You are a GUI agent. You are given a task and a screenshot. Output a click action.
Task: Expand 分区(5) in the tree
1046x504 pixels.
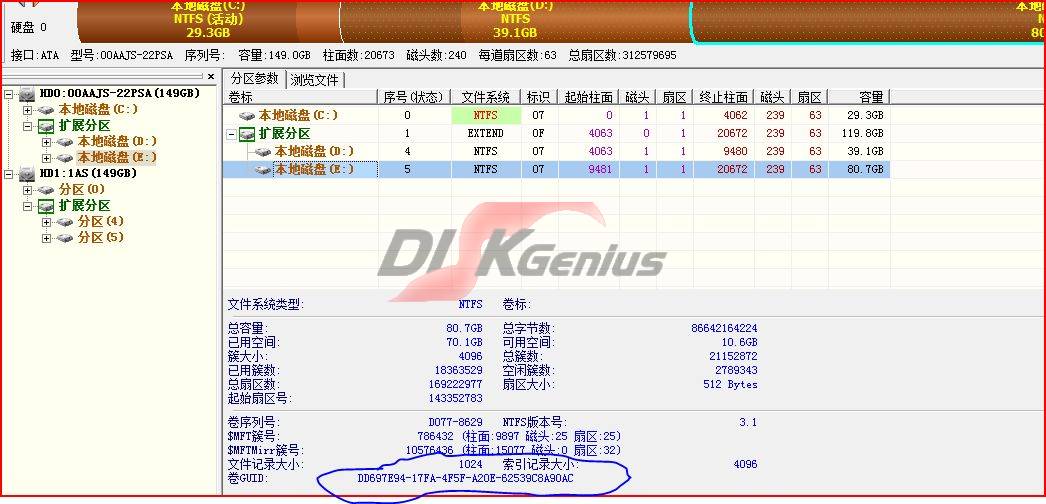(x=46, y=238)
